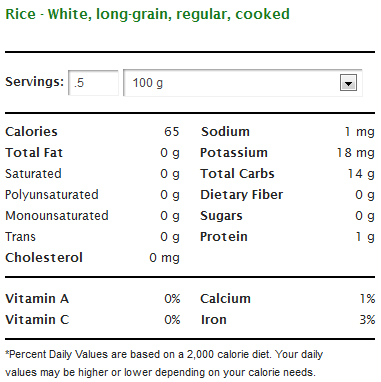This screenshot has width=381, height=382.
Task: Click the Cholesterol label
Action: pyautogui.click(x=44, y=258)
